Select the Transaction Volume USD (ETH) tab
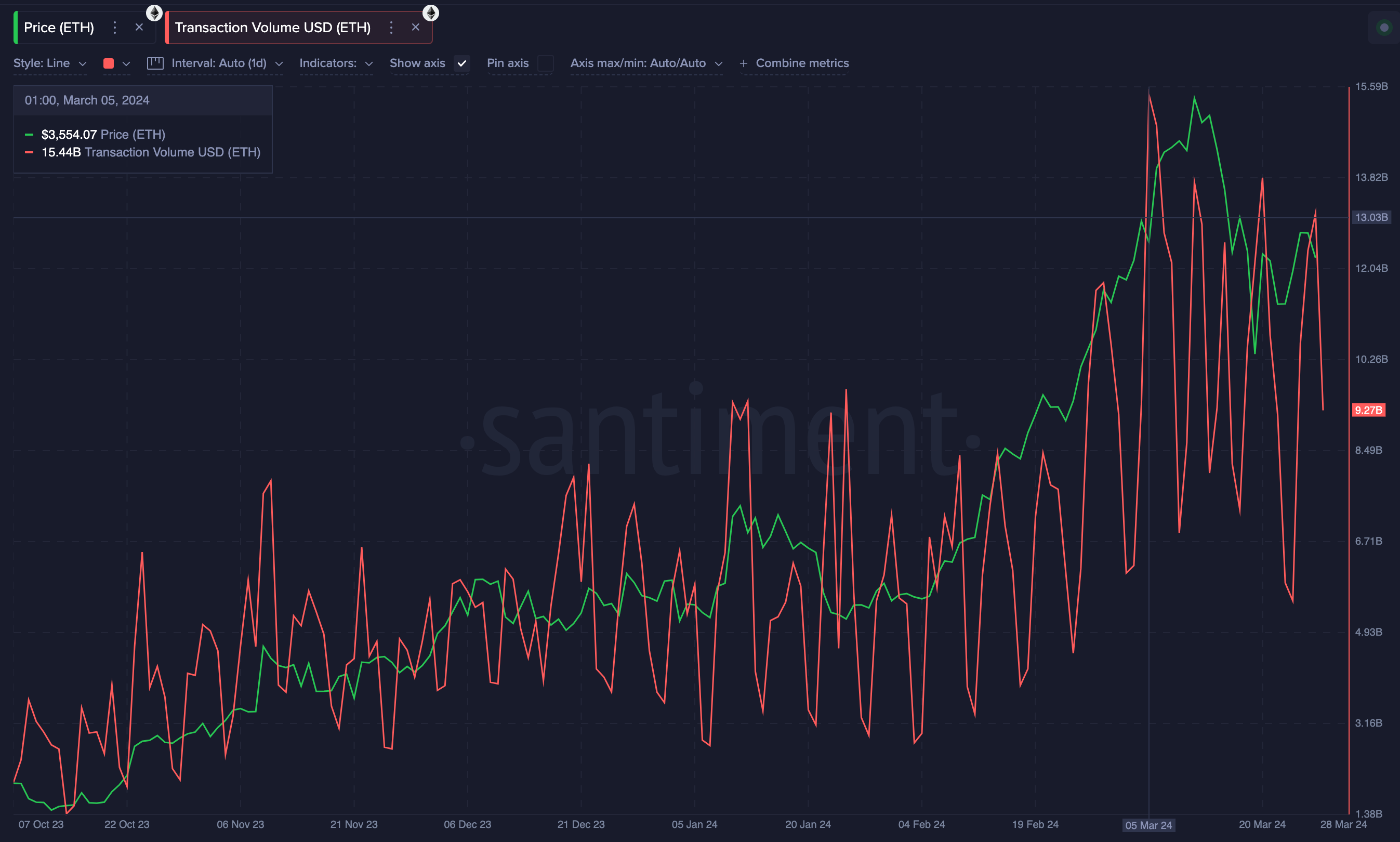 coord(273,27)
